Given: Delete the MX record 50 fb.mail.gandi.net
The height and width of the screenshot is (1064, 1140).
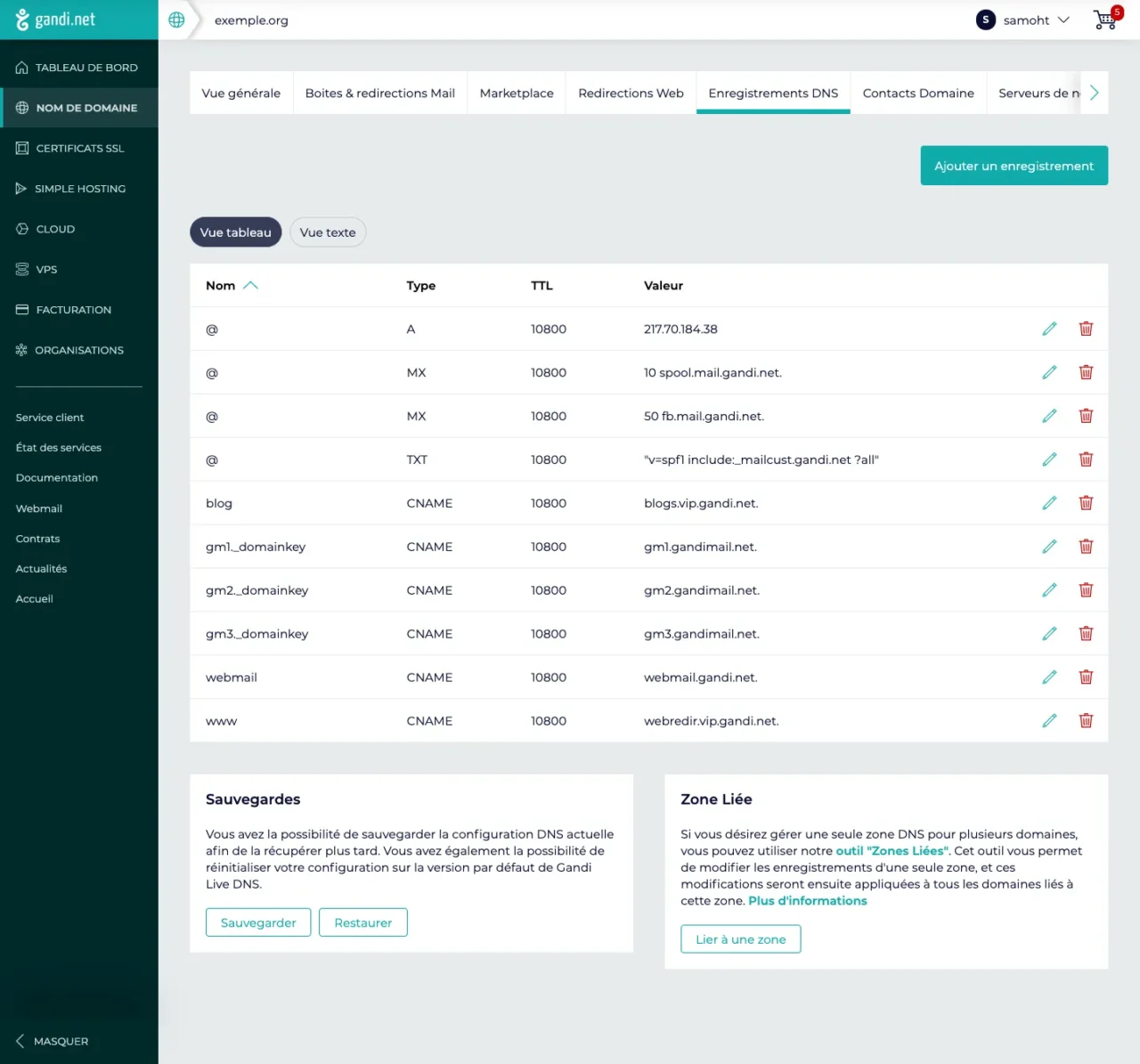Looking at the screenshot, I should pyautogui.click(x=1086, y=416).
